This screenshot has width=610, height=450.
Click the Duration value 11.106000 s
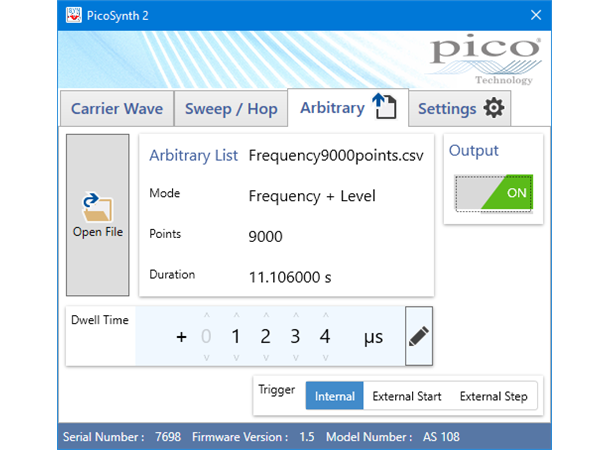pyautogui.click(x=290, y=277)
